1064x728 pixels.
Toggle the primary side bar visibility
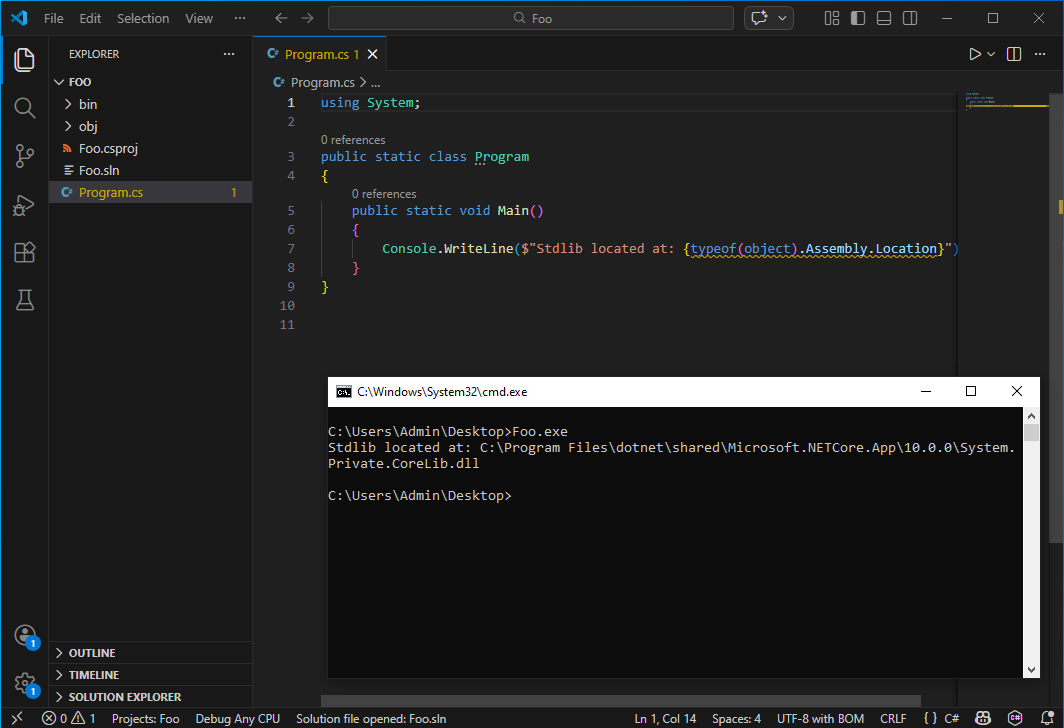click(x=858, y=18)
